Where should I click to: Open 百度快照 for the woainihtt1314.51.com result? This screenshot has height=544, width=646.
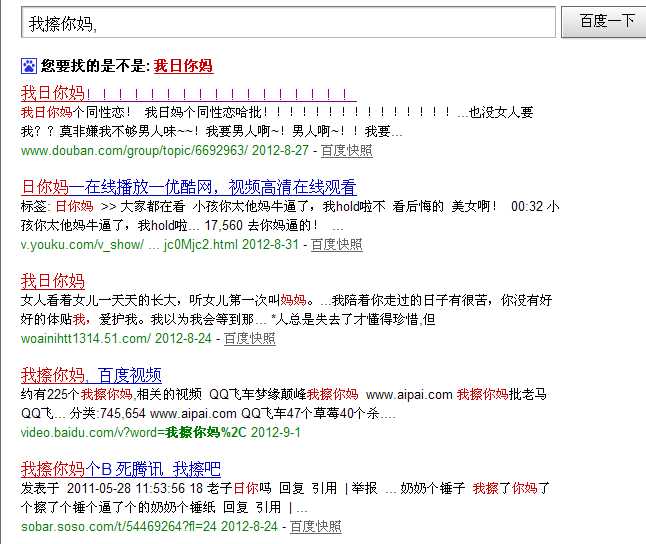(x=250, y=338)
